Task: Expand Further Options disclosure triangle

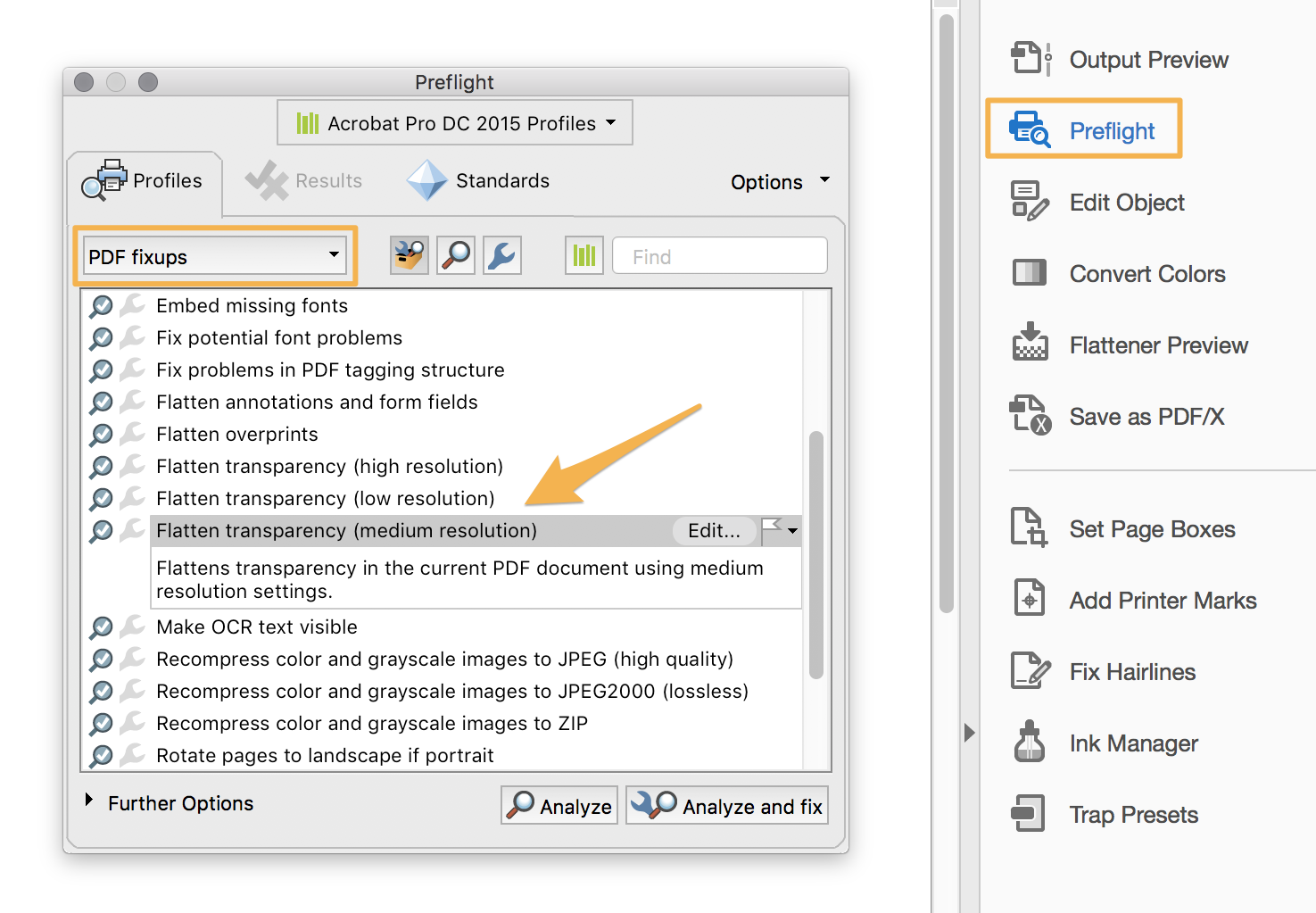Action: click(89, 800)
